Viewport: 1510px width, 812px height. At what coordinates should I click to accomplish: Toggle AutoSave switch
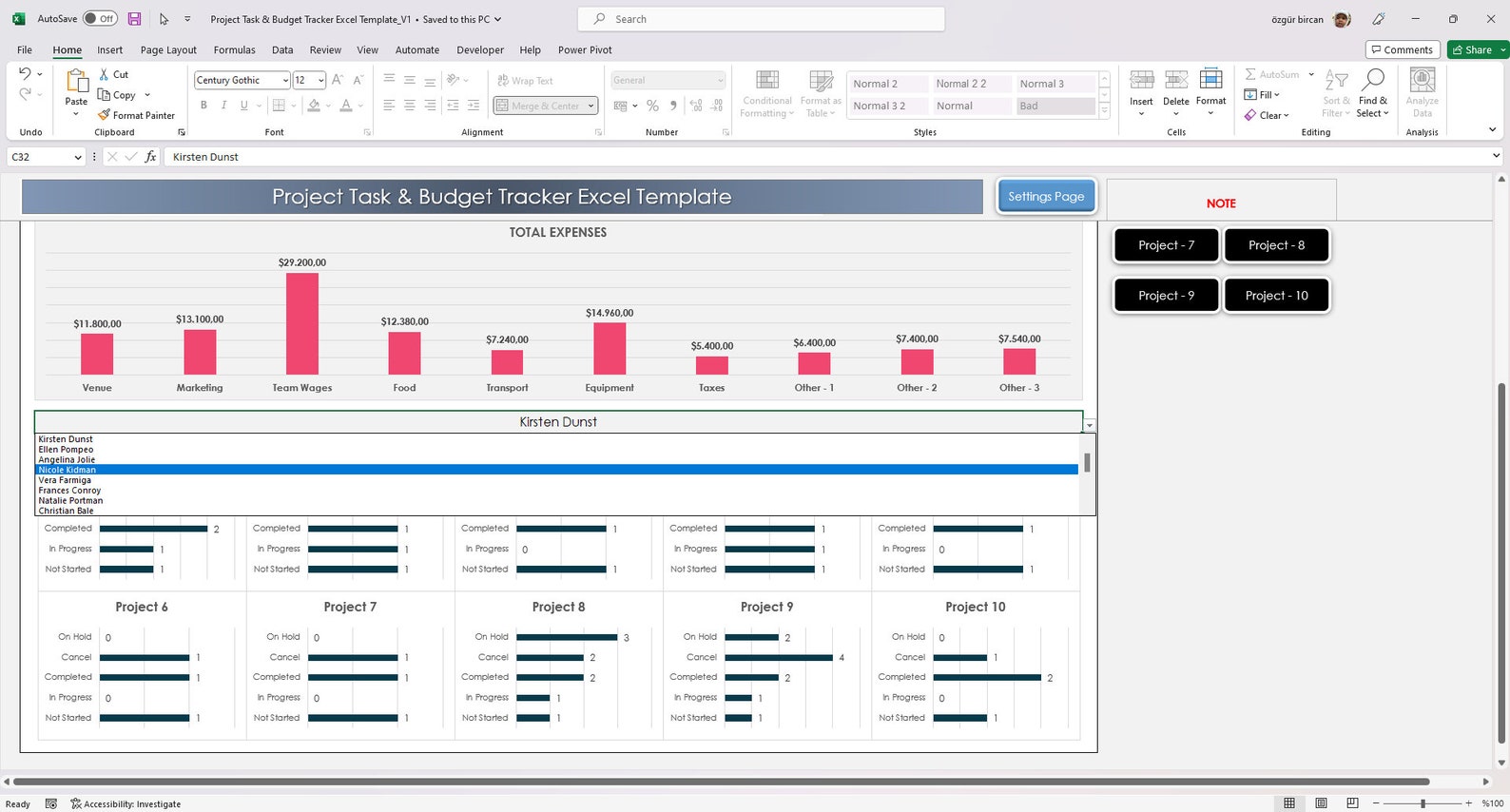coord(100,19)
